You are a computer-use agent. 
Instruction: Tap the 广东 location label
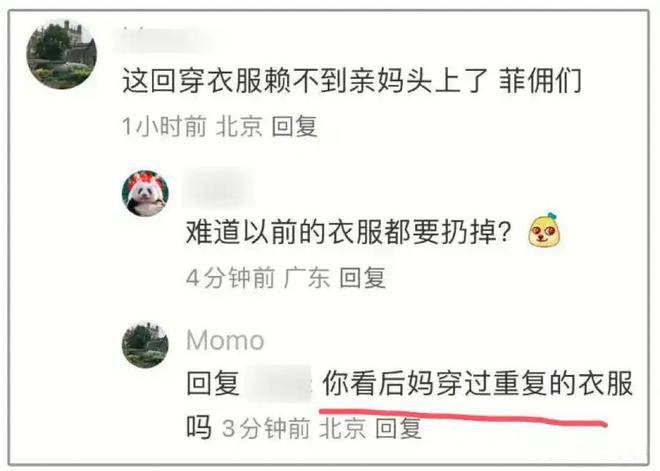[307, 278]
